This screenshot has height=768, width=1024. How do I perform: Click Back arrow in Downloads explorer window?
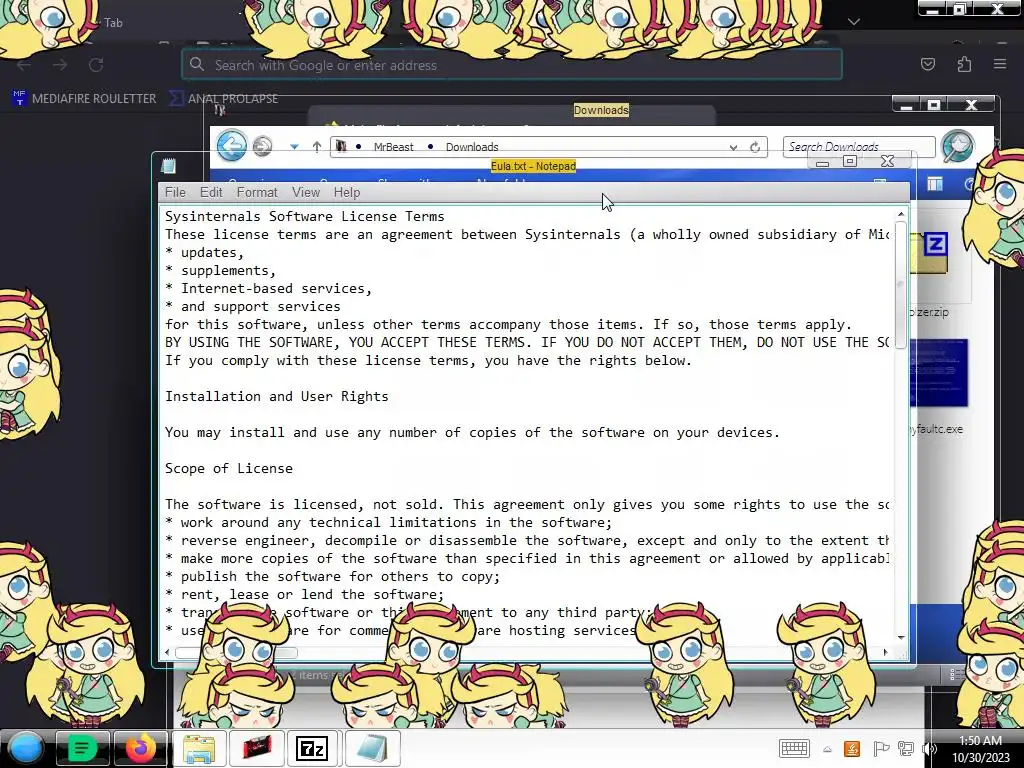232,145
